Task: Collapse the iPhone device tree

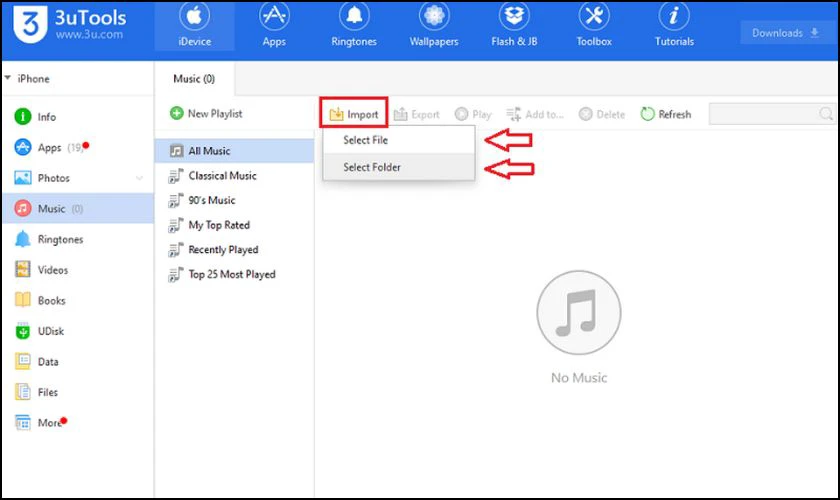Action: pyautogui.click(x=8, y=79)
